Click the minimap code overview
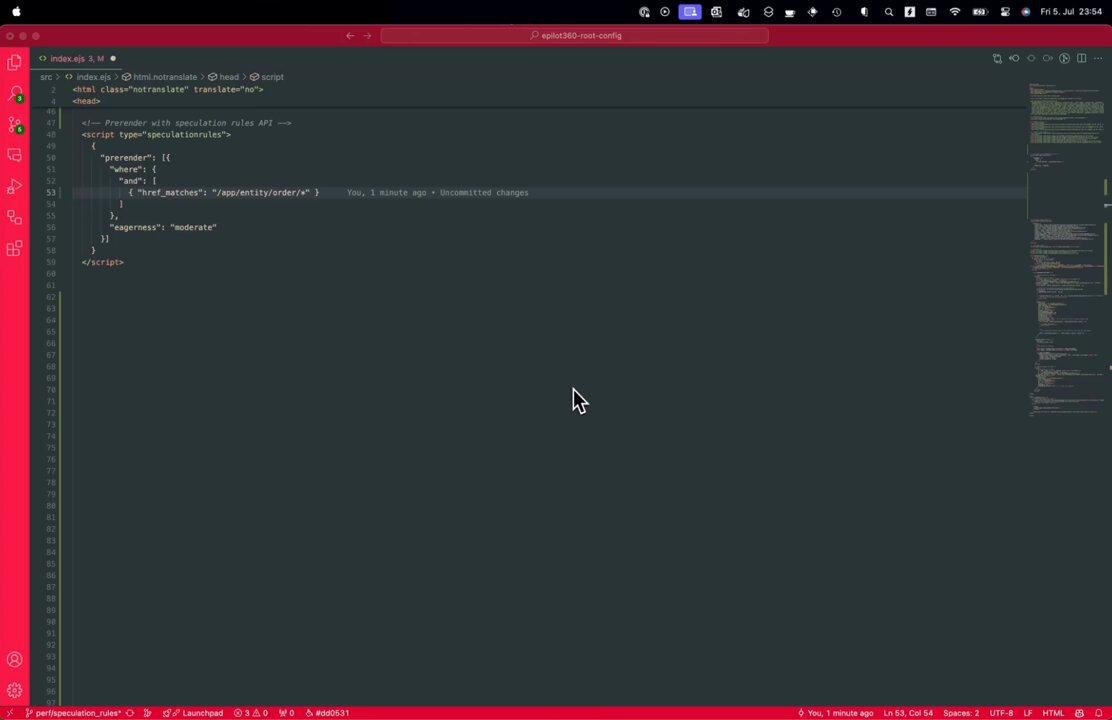The image size is (1112, 720). click(1067, 248)
